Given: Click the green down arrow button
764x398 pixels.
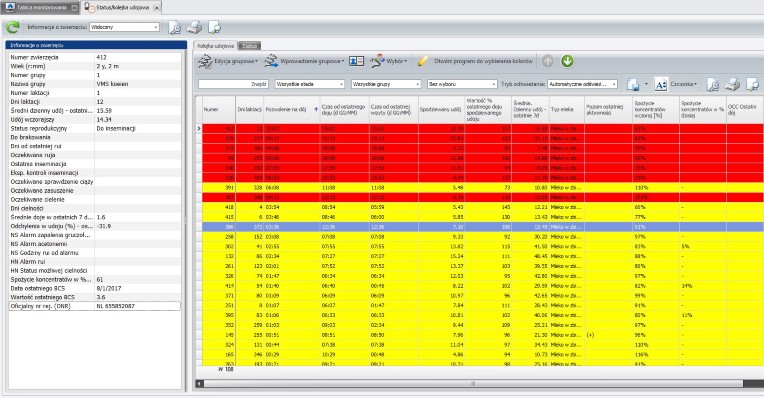Looking at the screenshot, I should (567, 61).
